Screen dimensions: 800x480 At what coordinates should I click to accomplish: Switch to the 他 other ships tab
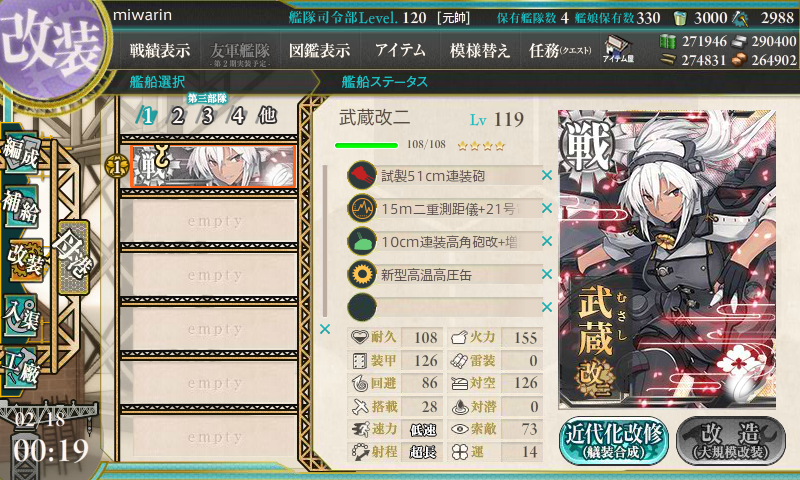[x=268, y=115]
